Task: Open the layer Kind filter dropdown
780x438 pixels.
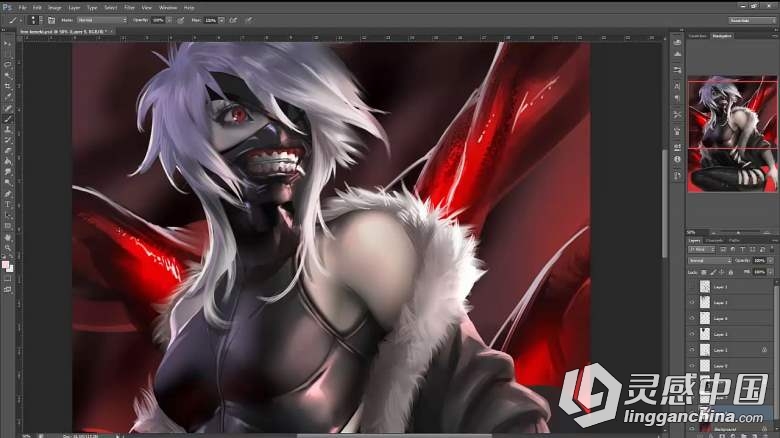Action: [x=701, y=249]
